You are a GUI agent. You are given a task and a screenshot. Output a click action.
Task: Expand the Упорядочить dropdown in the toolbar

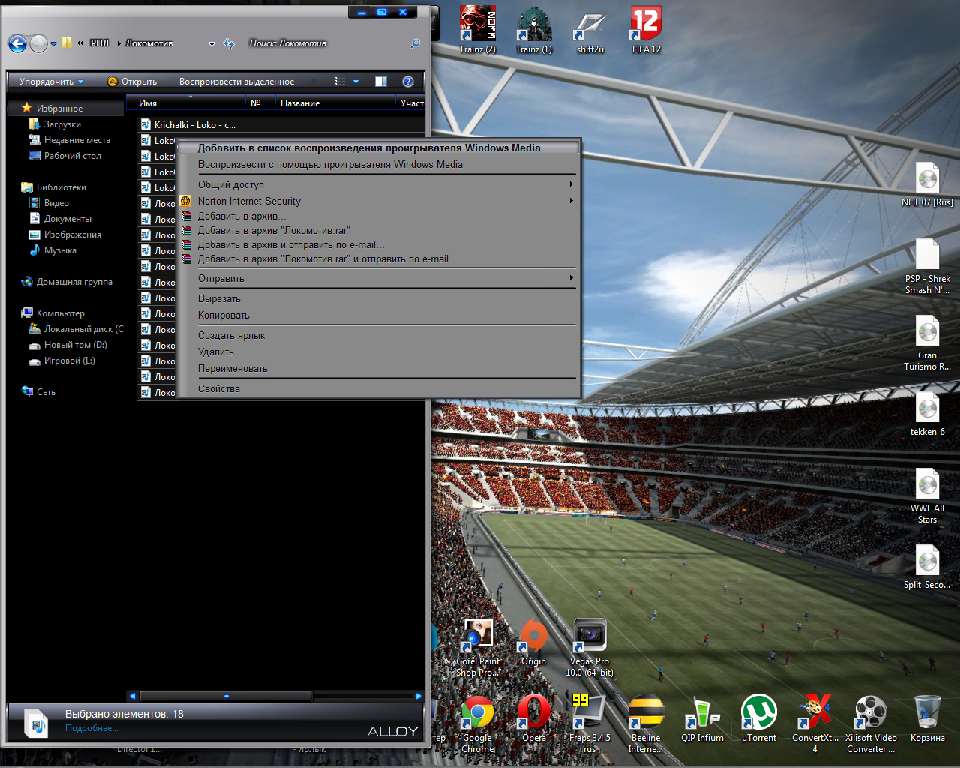click(x=52, y=81)
